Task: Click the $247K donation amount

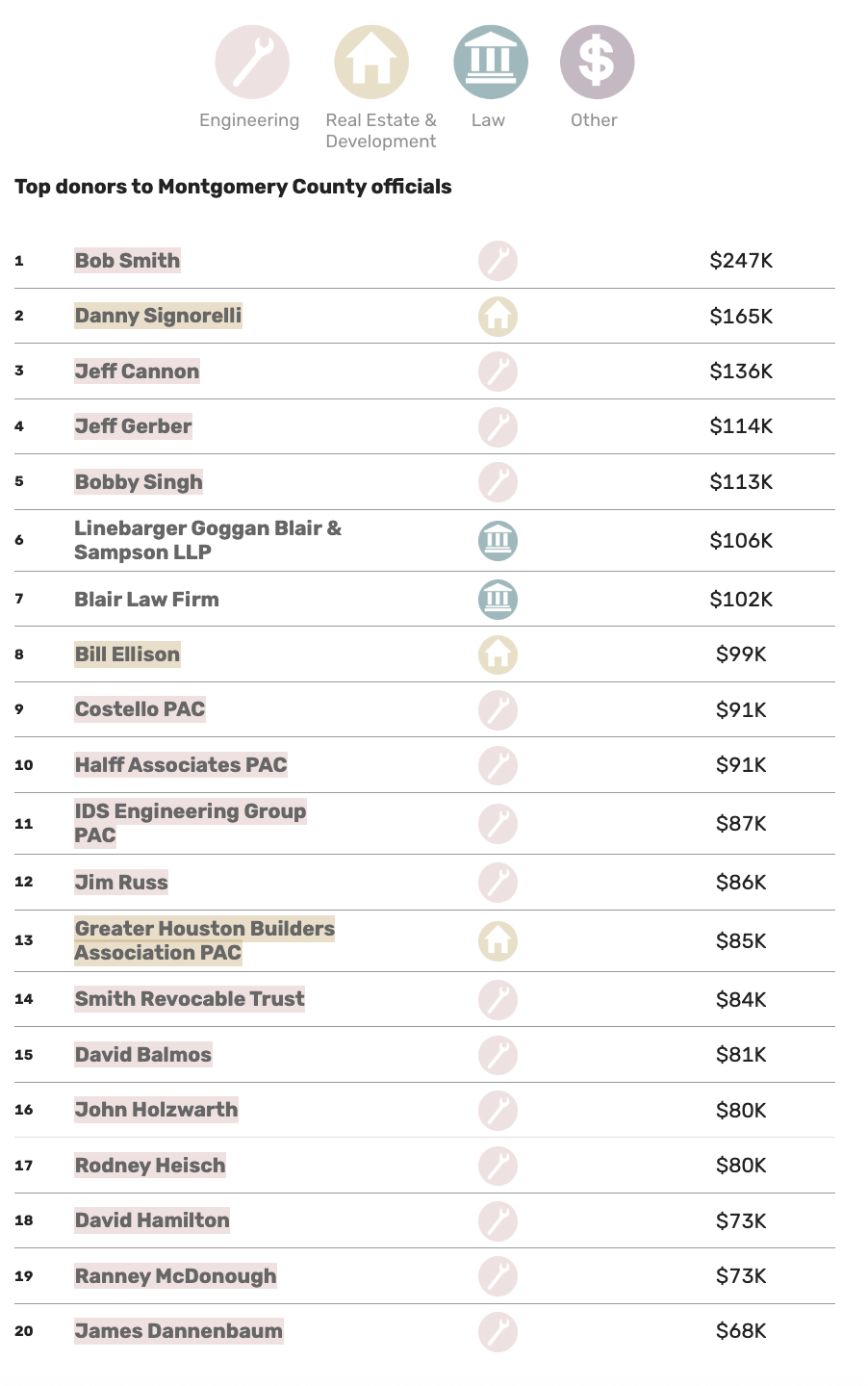Action: (741, 261)
